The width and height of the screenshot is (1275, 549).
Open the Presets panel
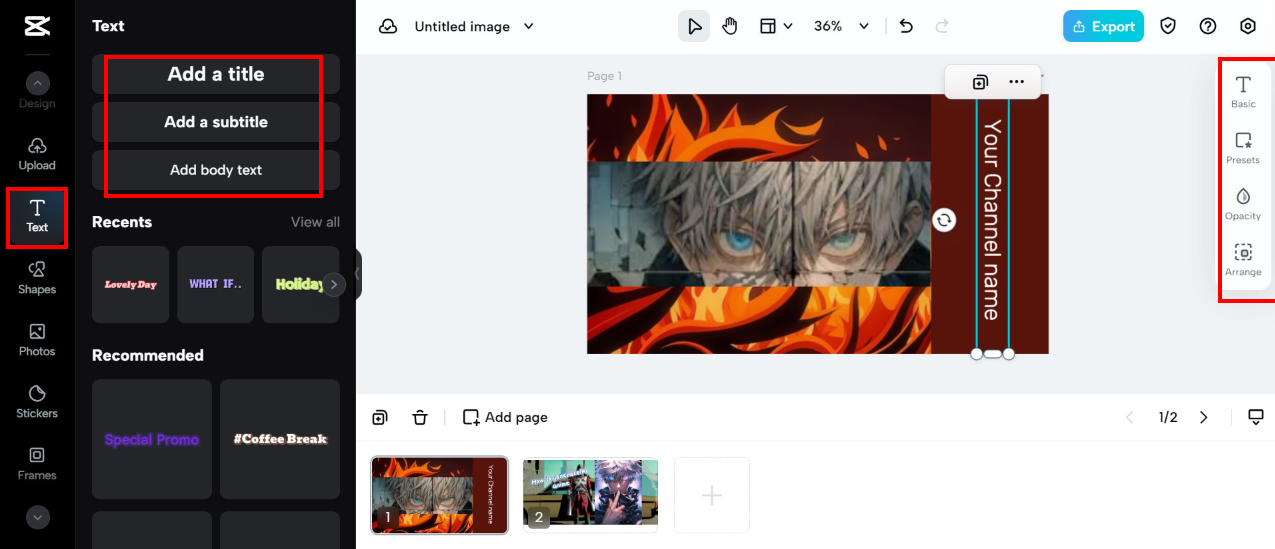click(x=1243, y=147)
